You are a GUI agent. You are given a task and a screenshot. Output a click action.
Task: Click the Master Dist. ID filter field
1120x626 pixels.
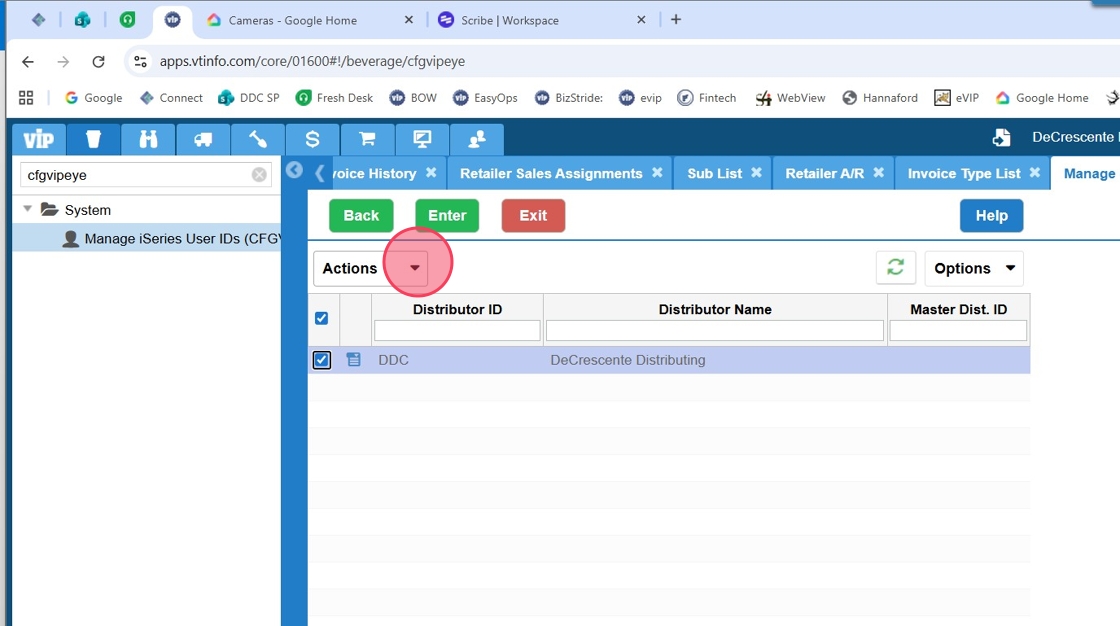coord(958,330)
